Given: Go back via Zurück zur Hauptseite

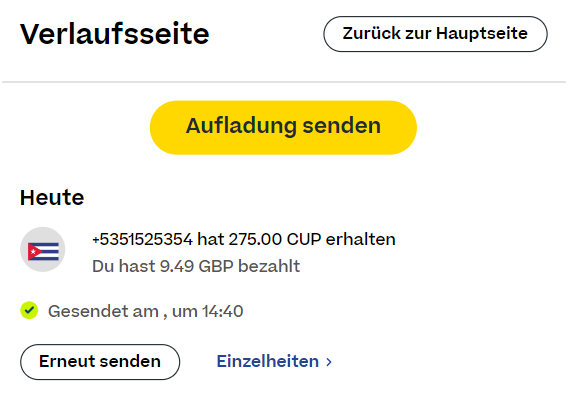Looking at the screenshot, I should tap(435, 34).
